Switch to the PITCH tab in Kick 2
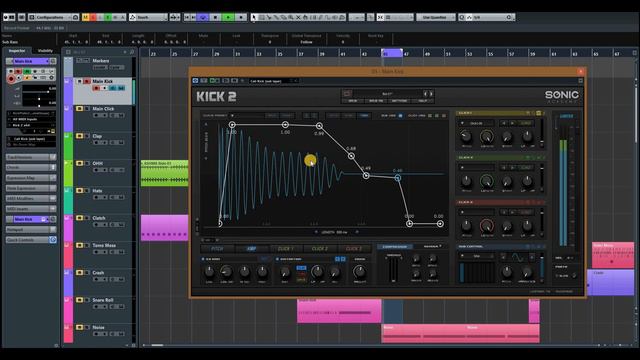 tap(217, 249)
